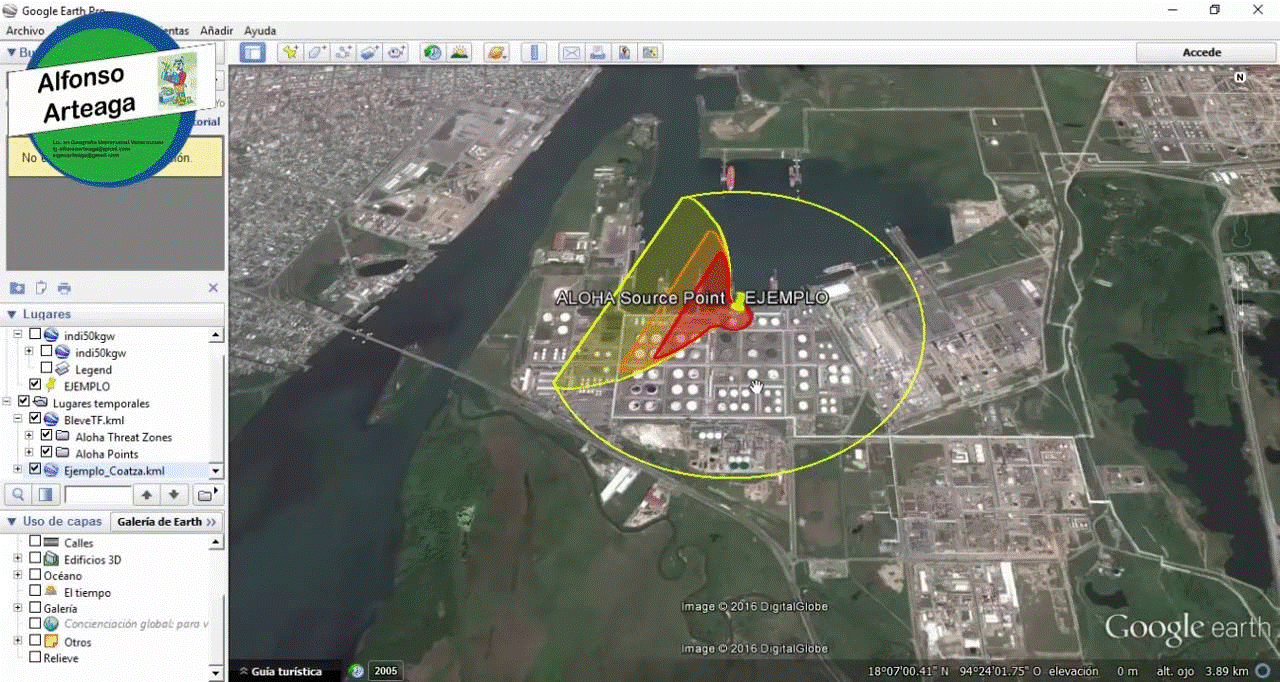Open Galería de Earth
This screenshot has height=682, width=1280.
pos(165,521)
